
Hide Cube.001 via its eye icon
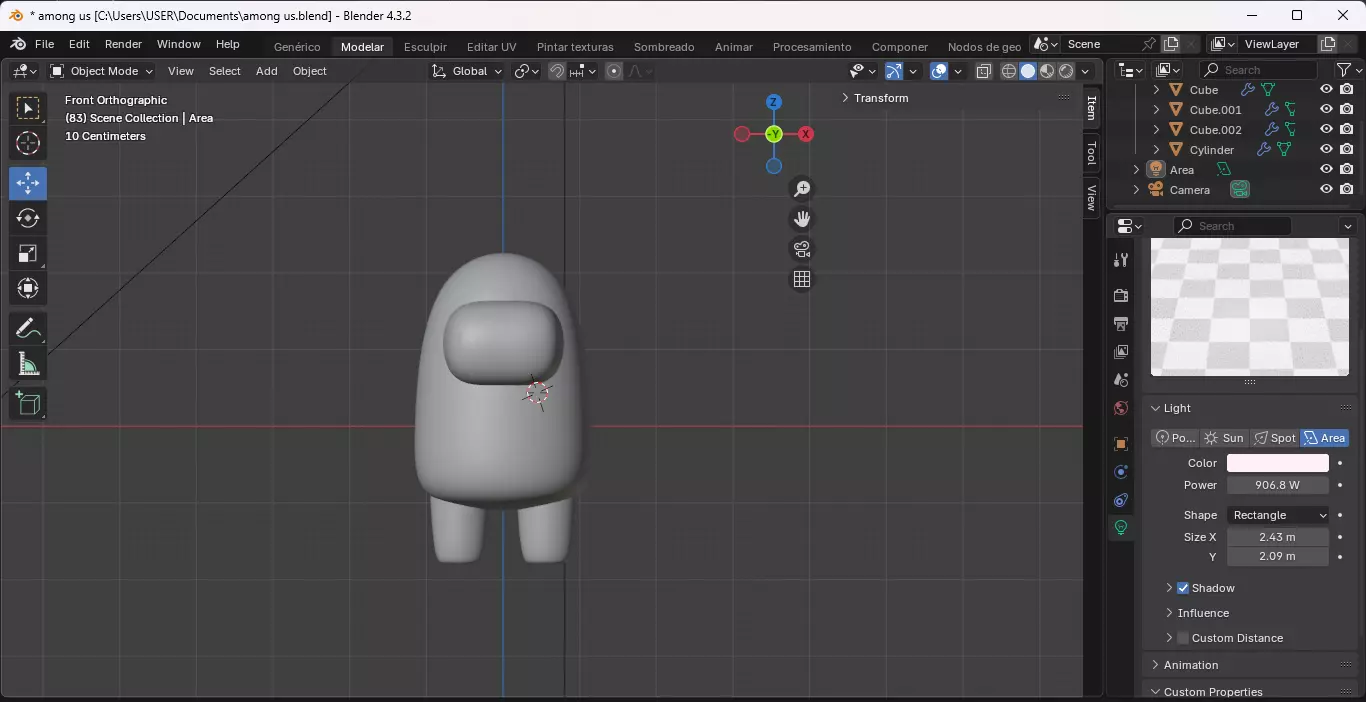[1326, 109]
